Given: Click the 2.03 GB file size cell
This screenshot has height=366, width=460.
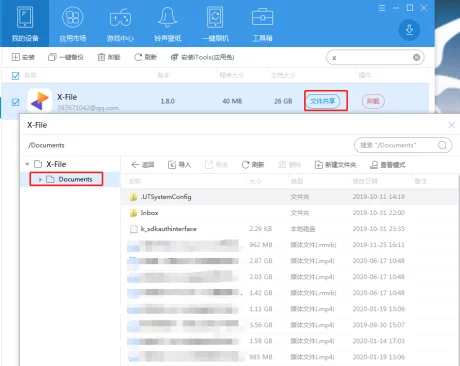Looking at the screenshot, I should click(261, 277).
